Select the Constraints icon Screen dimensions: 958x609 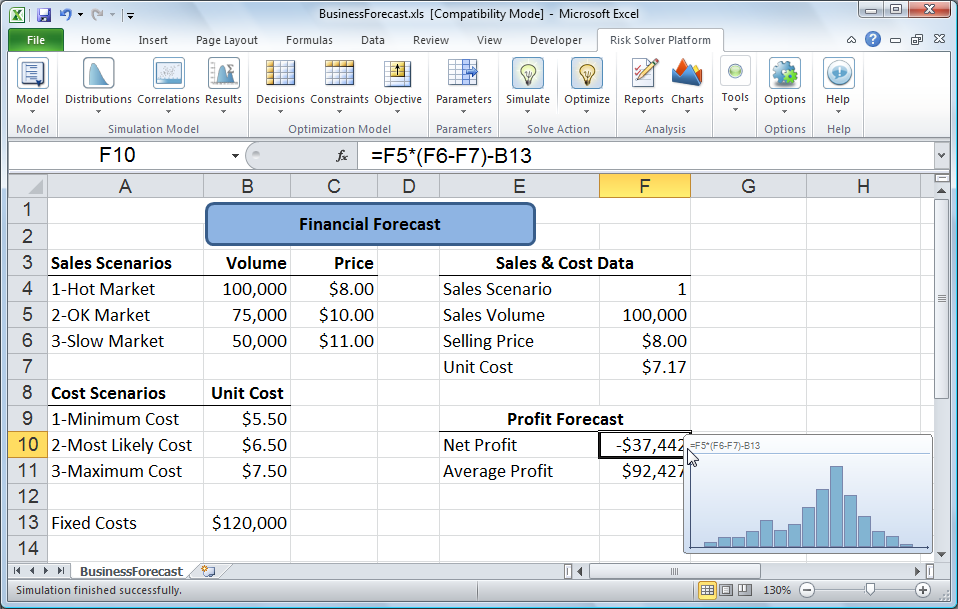[x=339, y=74]
